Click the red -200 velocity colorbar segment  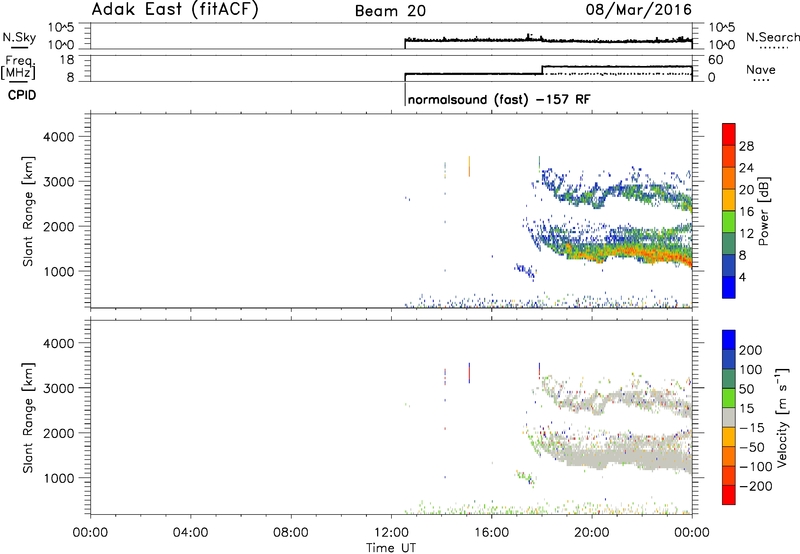point(729,495)
